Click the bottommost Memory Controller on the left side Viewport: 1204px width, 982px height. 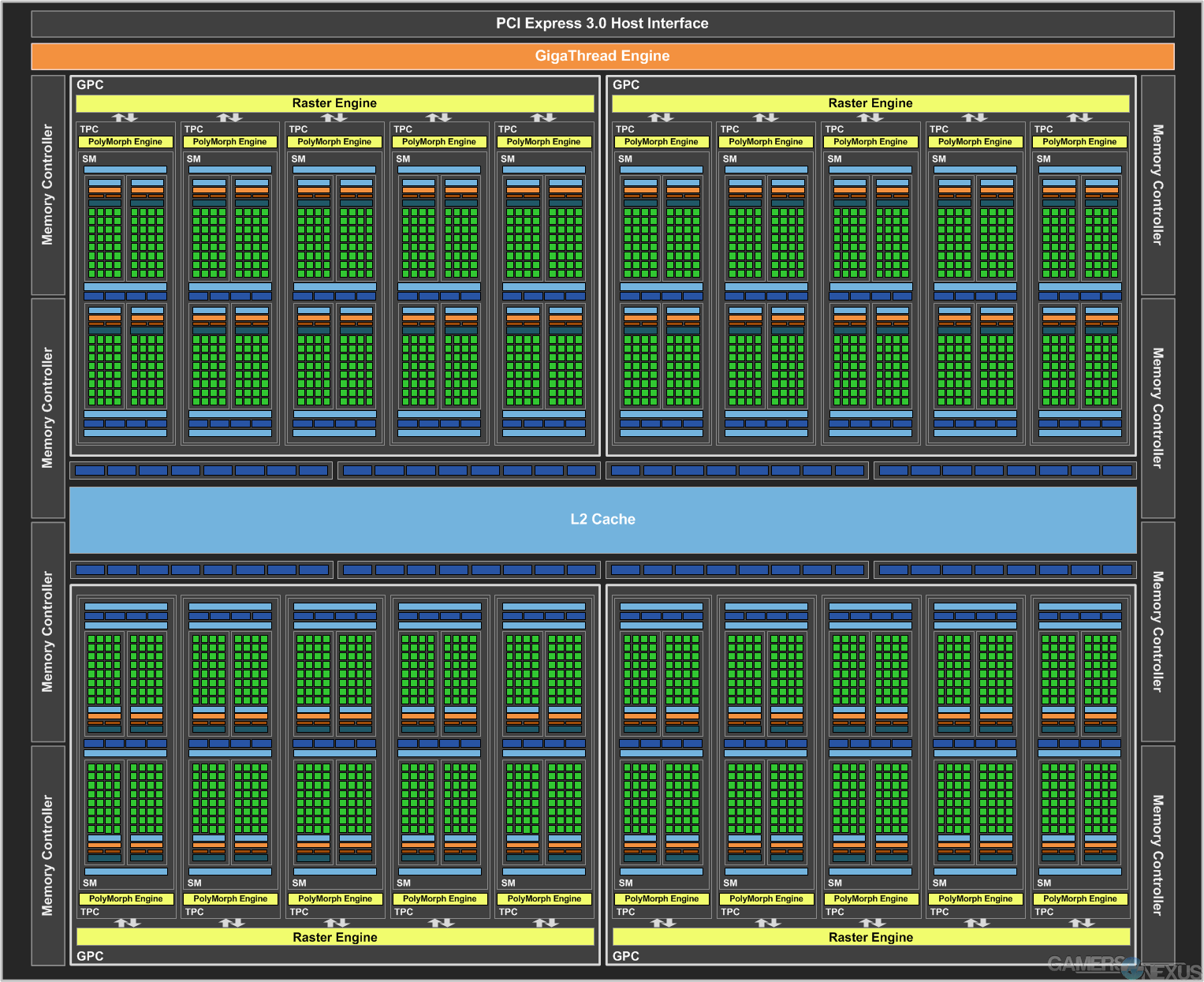(48, 855)
